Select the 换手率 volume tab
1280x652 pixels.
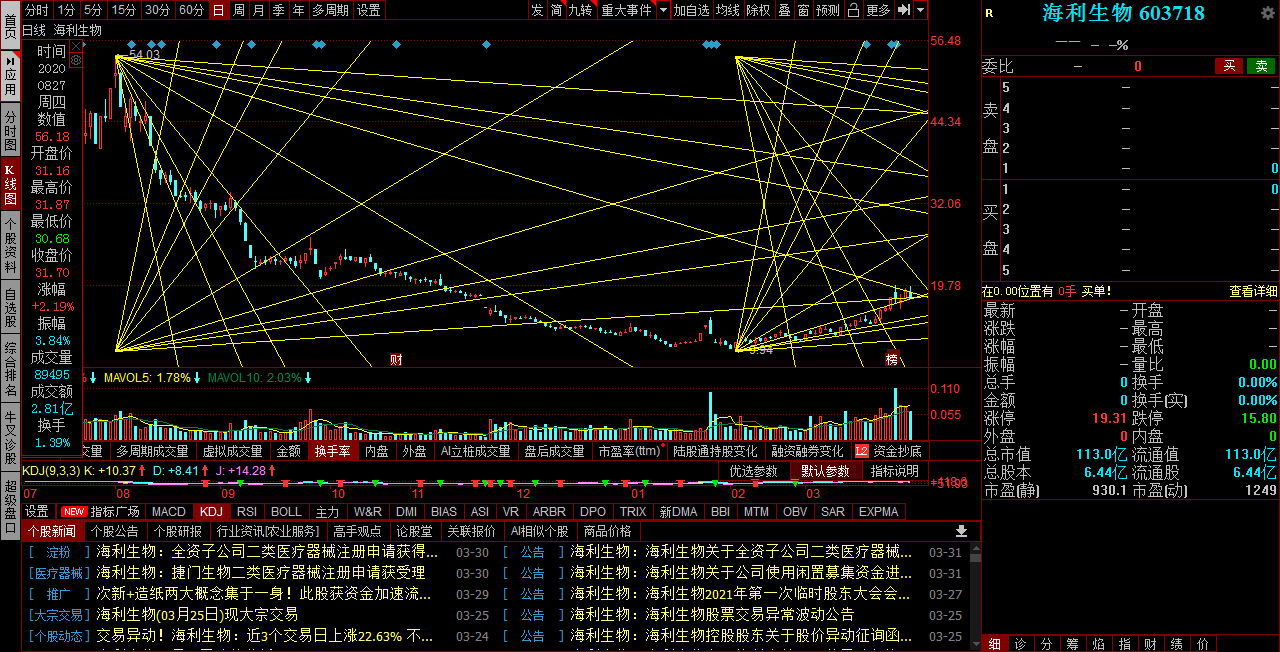tap(331, 451)
